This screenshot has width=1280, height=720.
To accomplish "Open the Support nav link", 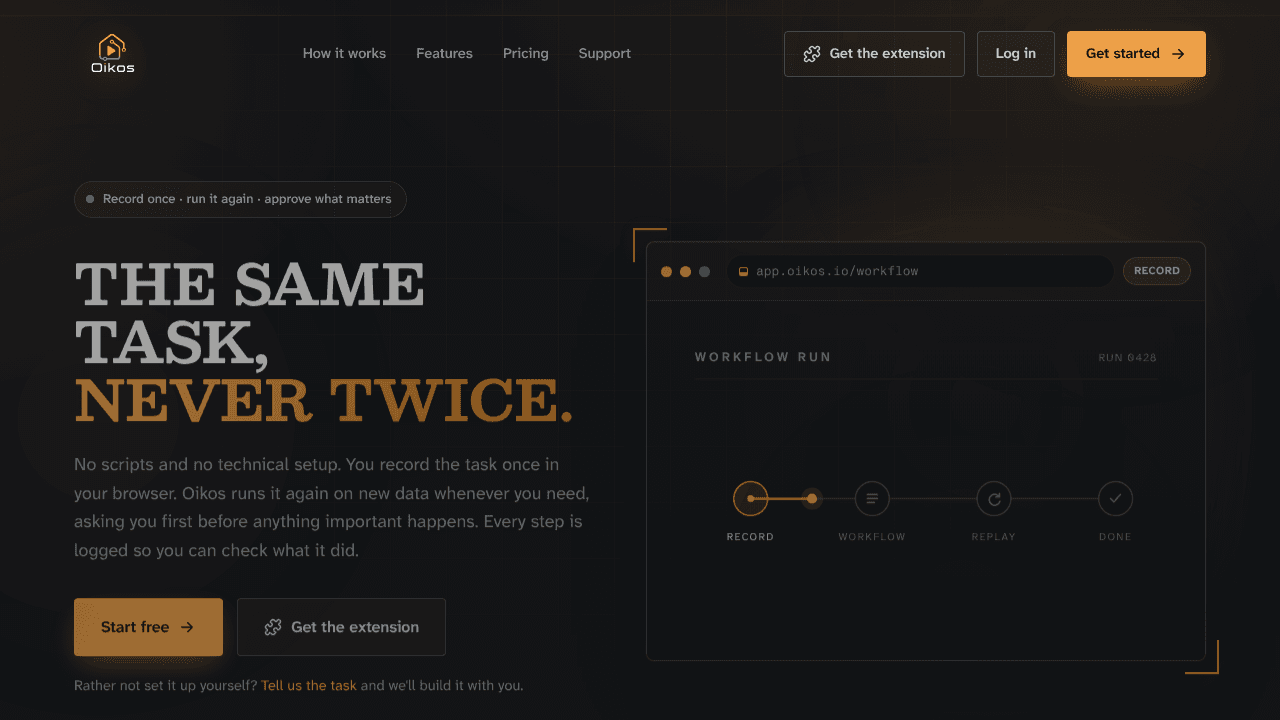I will pyautogui.click(x=604, y=54).
